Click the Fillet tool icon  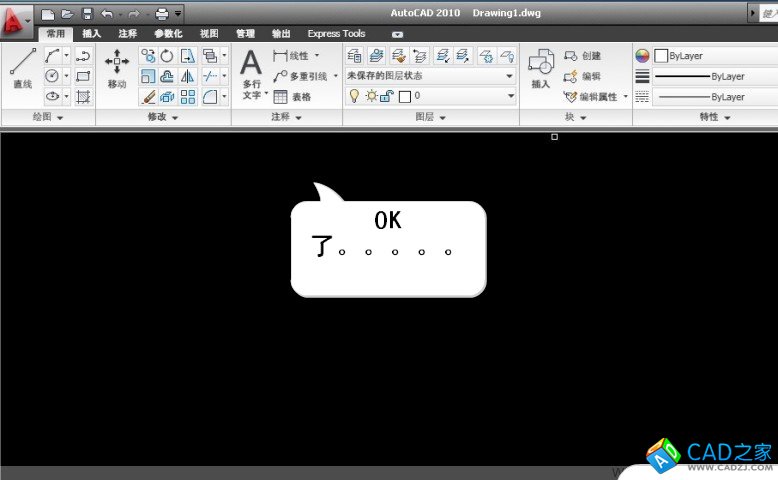pyautogui.click(x=210, y=96)
